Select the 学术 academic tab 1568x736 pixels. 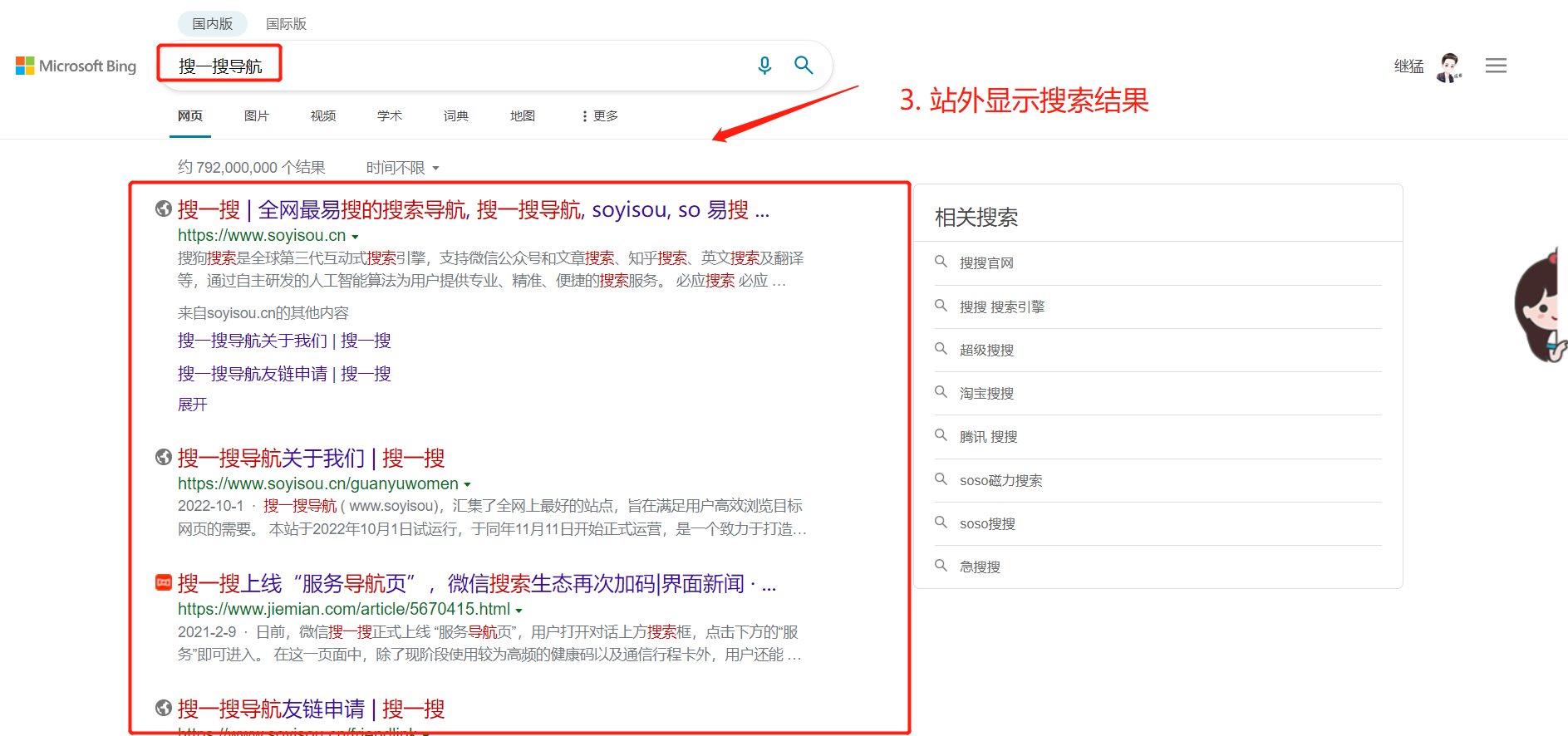pyautogui.click(x=390, y=115)
